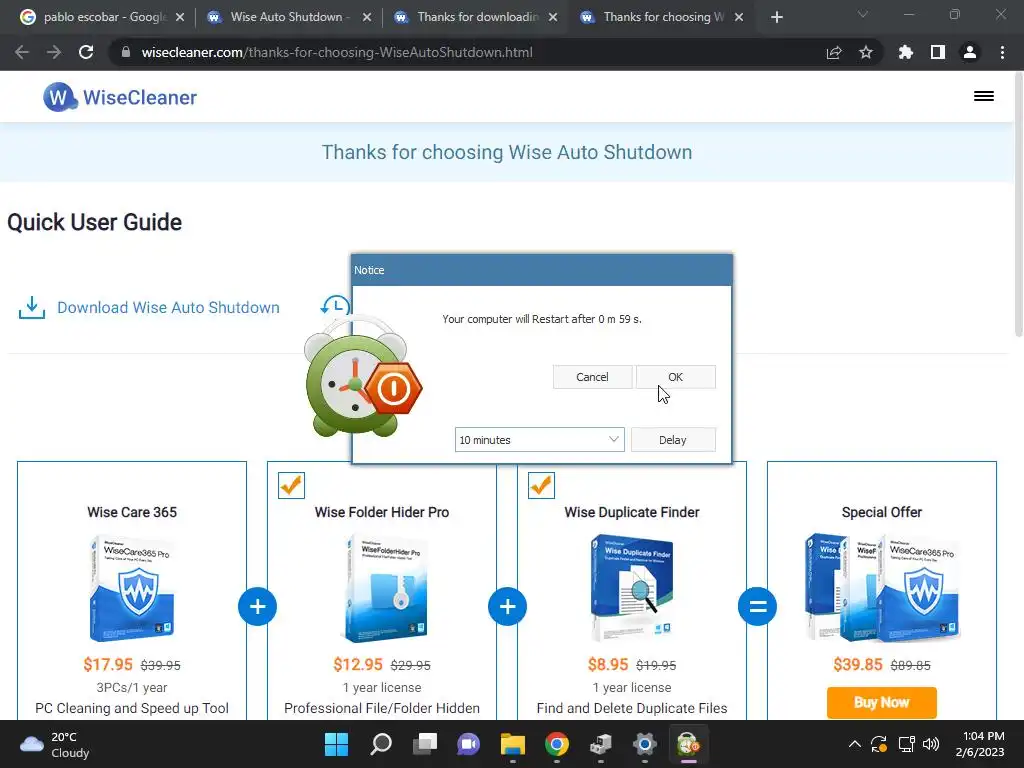Image resolution: width=1024 pixels, height=768 pixels.
Task: Open taskbar Search
Action: 381,744
